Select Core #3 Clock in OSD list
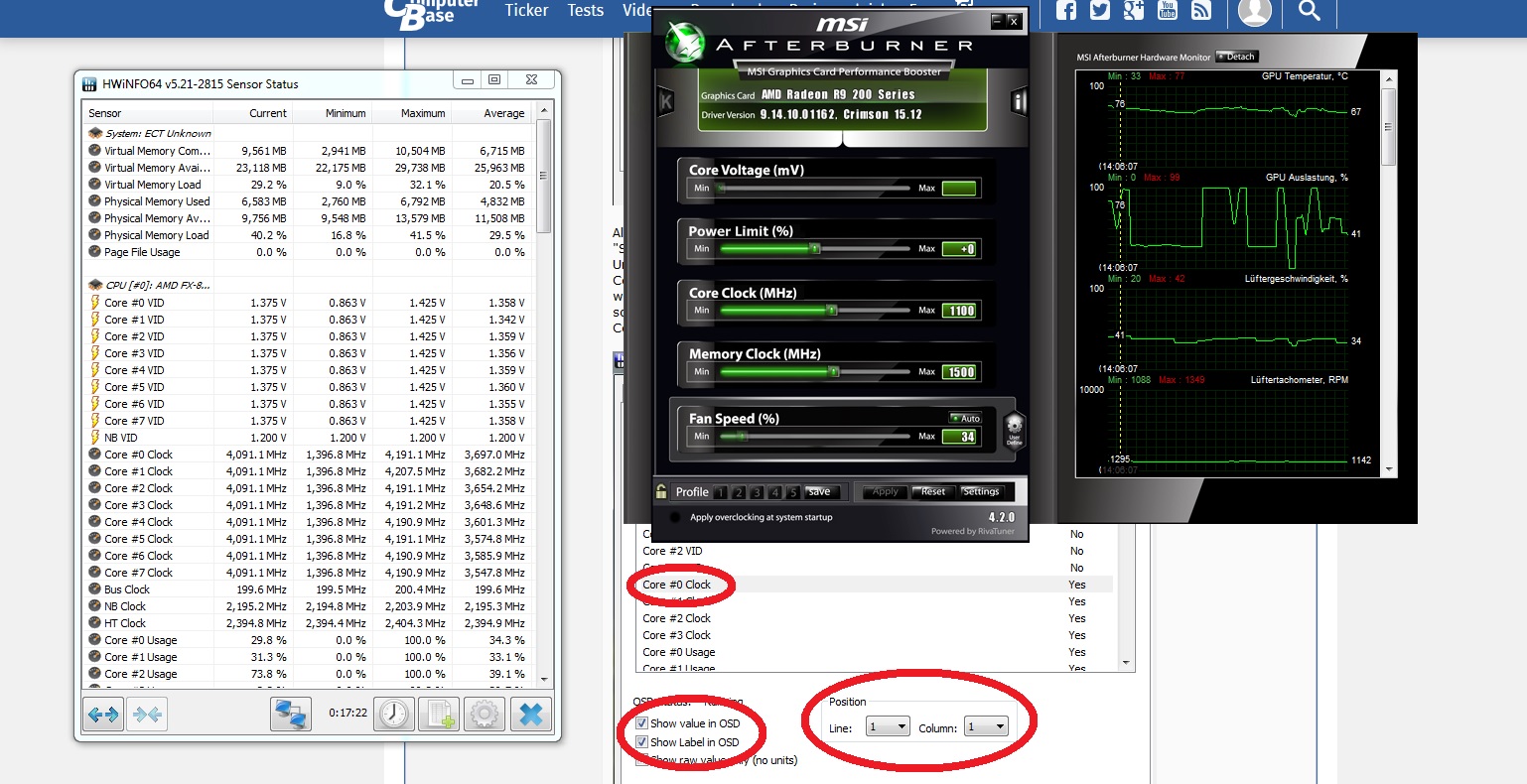The height and width of the screenshot is (784, 1527). pos(874,635)
